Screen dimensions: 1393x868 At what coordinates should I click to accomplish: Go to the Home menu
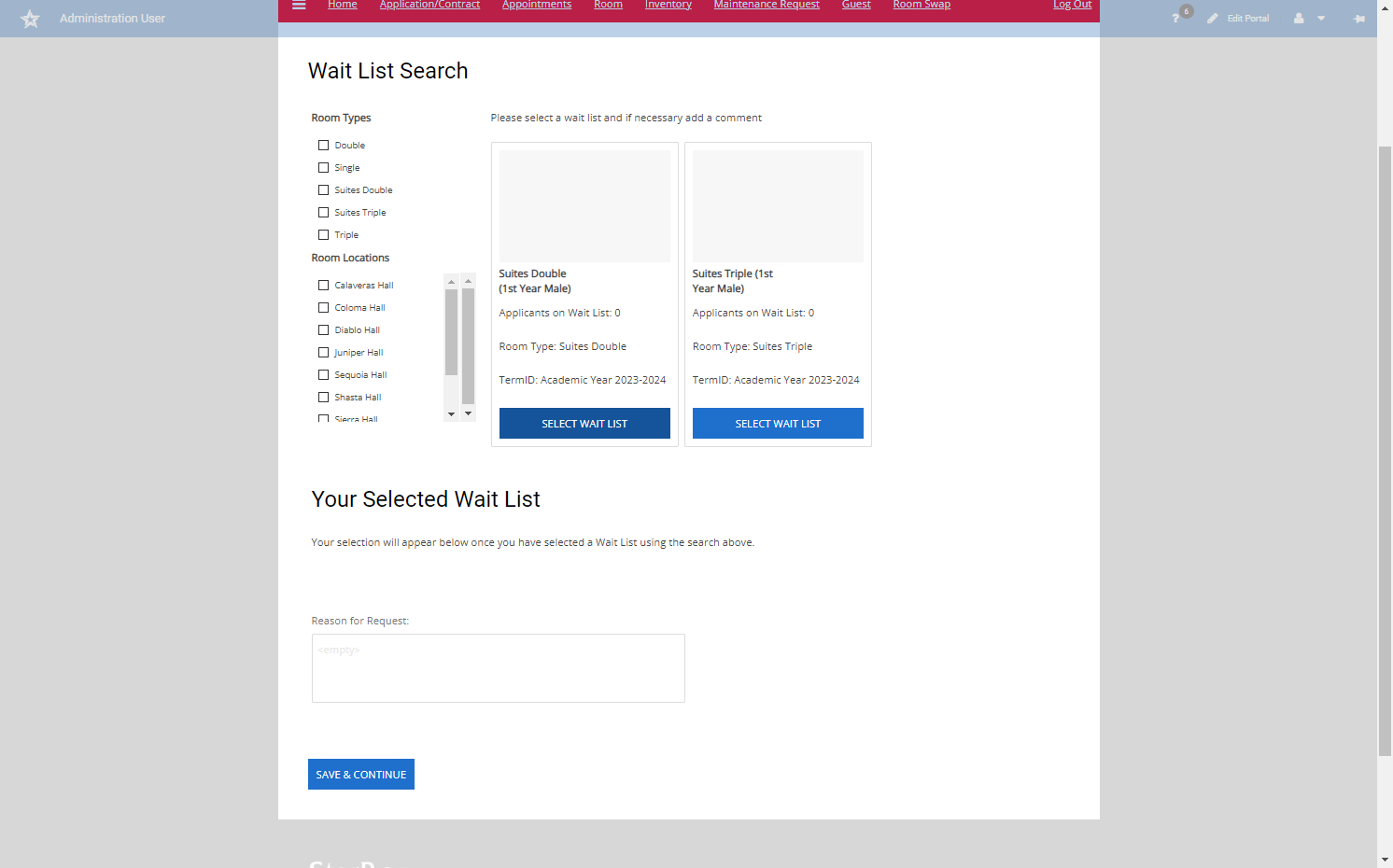tap(342, 5)
